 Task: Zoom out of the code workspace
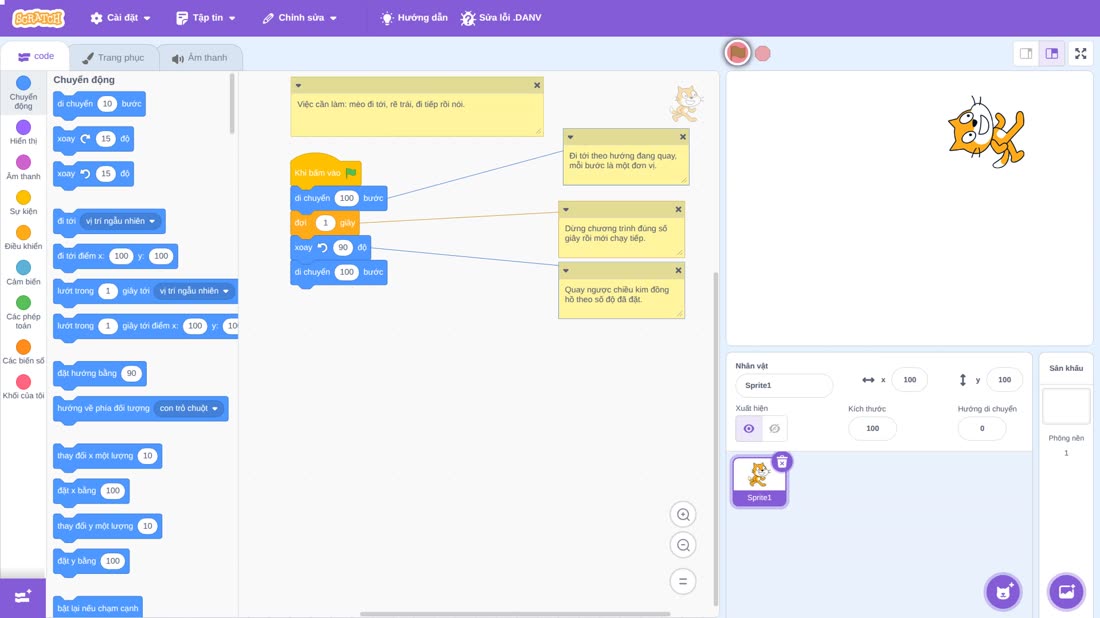point(683,545)
